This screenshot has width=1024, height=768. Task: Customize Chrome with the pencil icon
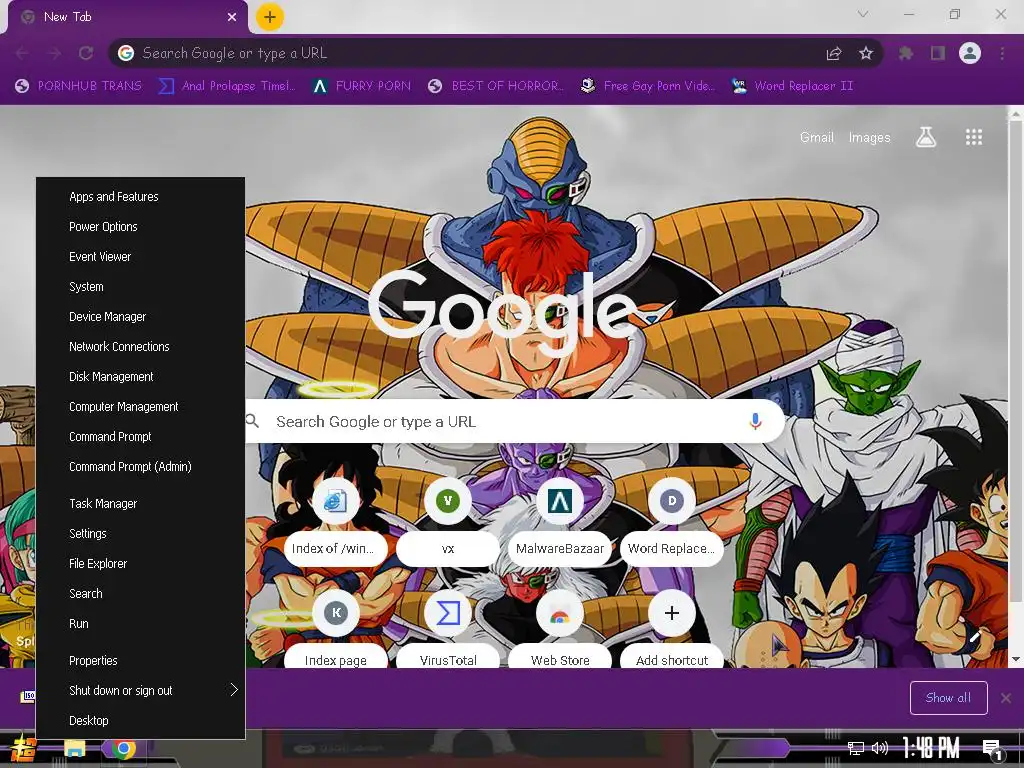point(975,635)
